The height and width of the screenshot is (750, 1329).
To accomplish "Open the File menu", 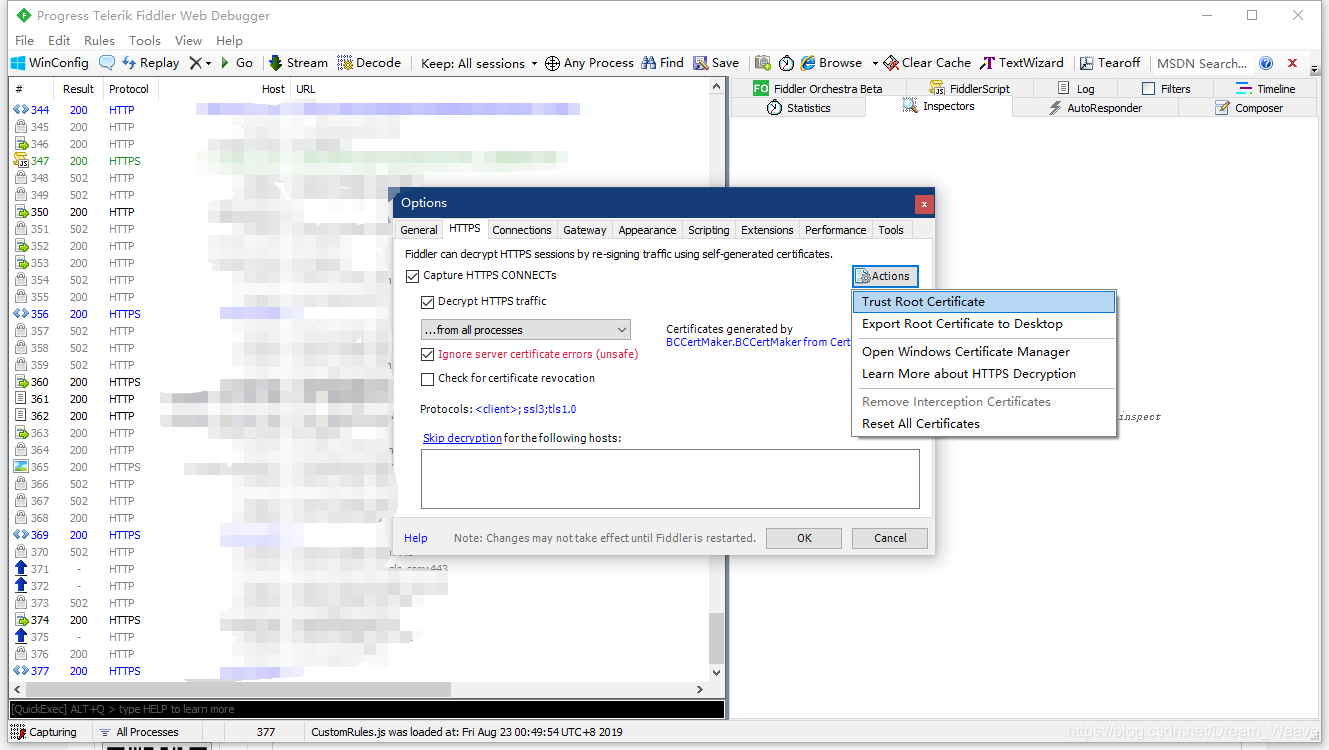I will pos(25,41).
